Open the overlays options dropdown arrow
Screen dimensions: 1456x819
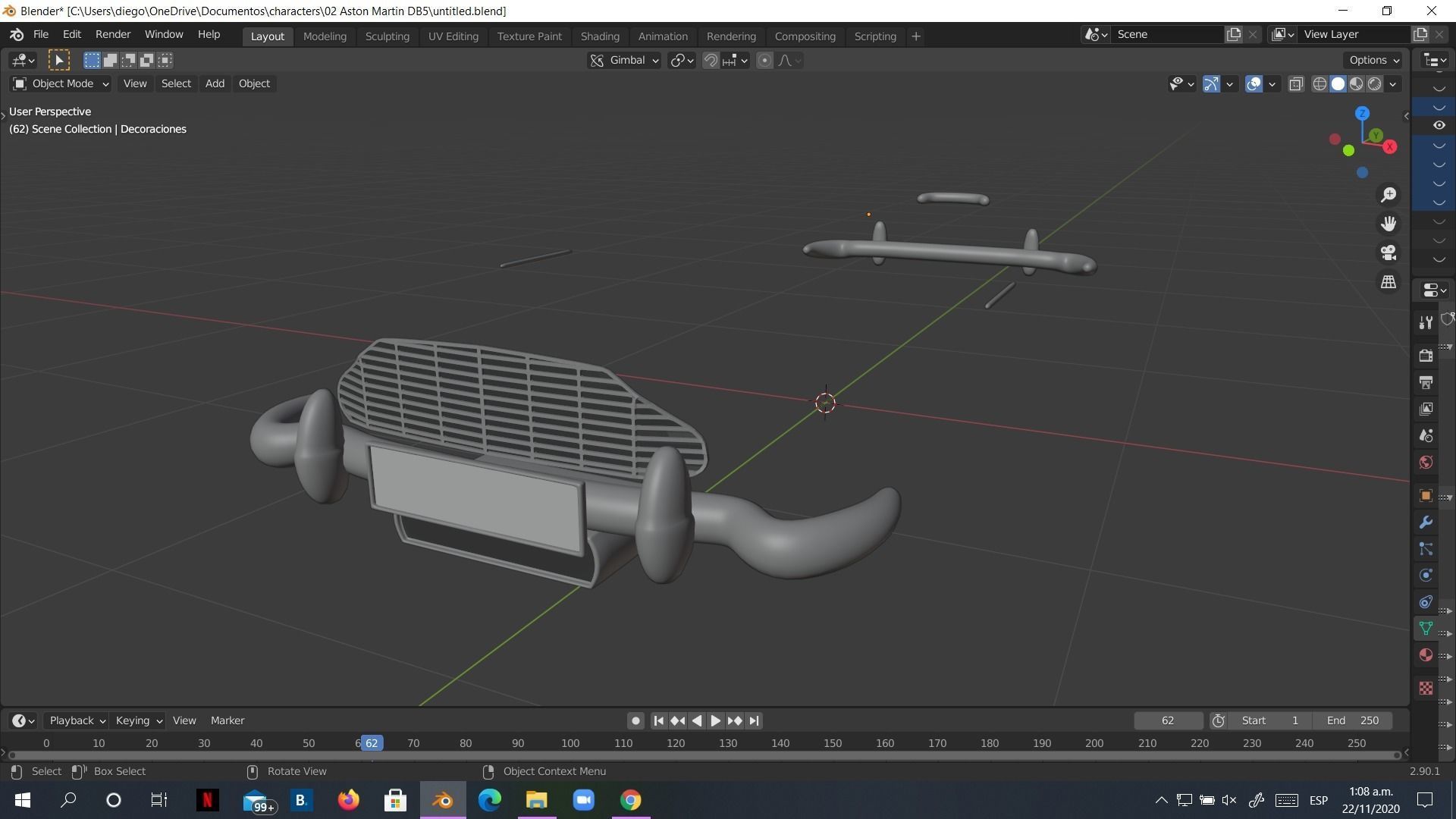click(1272, 84)
